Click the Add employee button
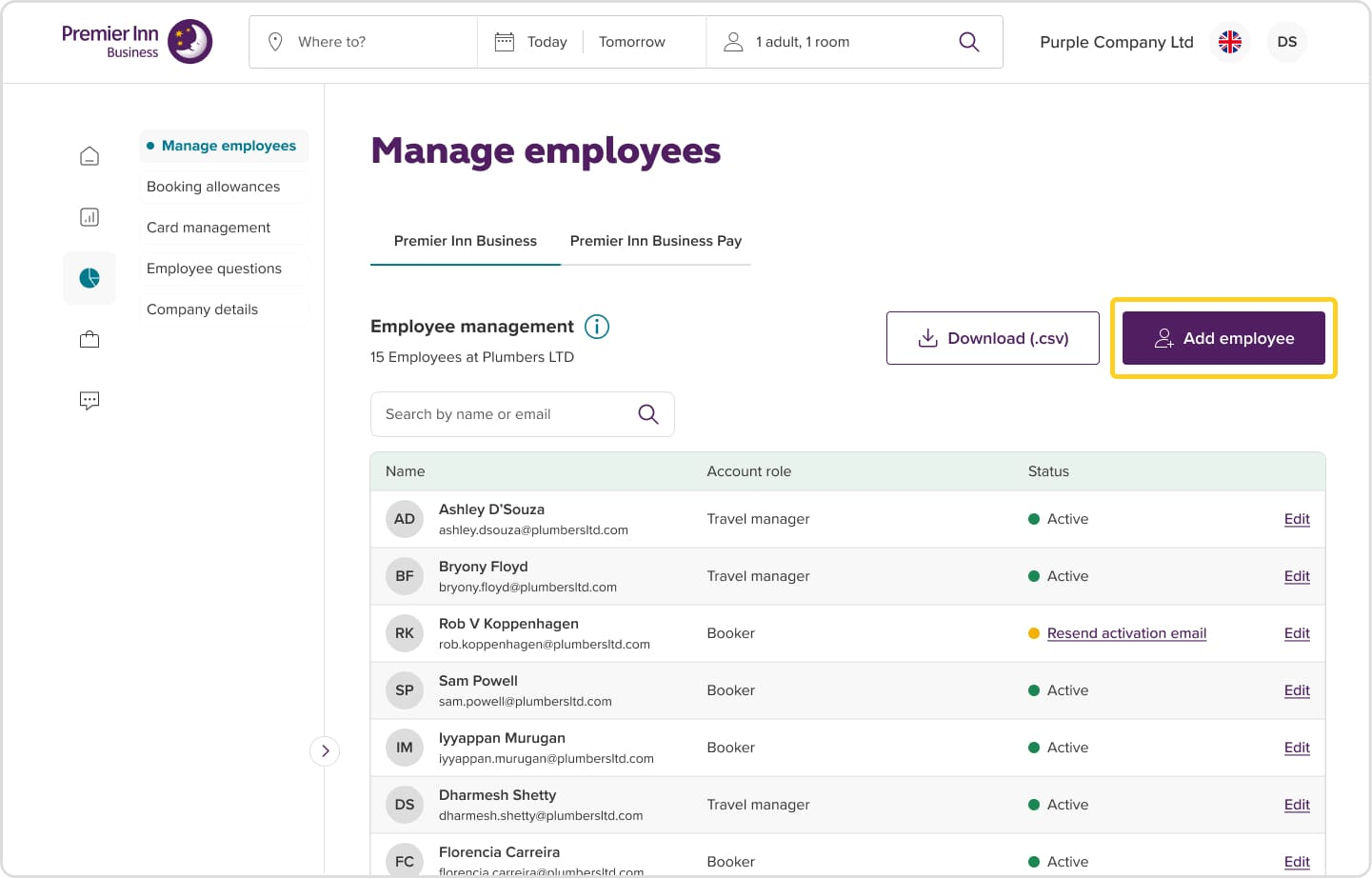The height and width of the screenshot is (878, 1372). click(1223, 338)
